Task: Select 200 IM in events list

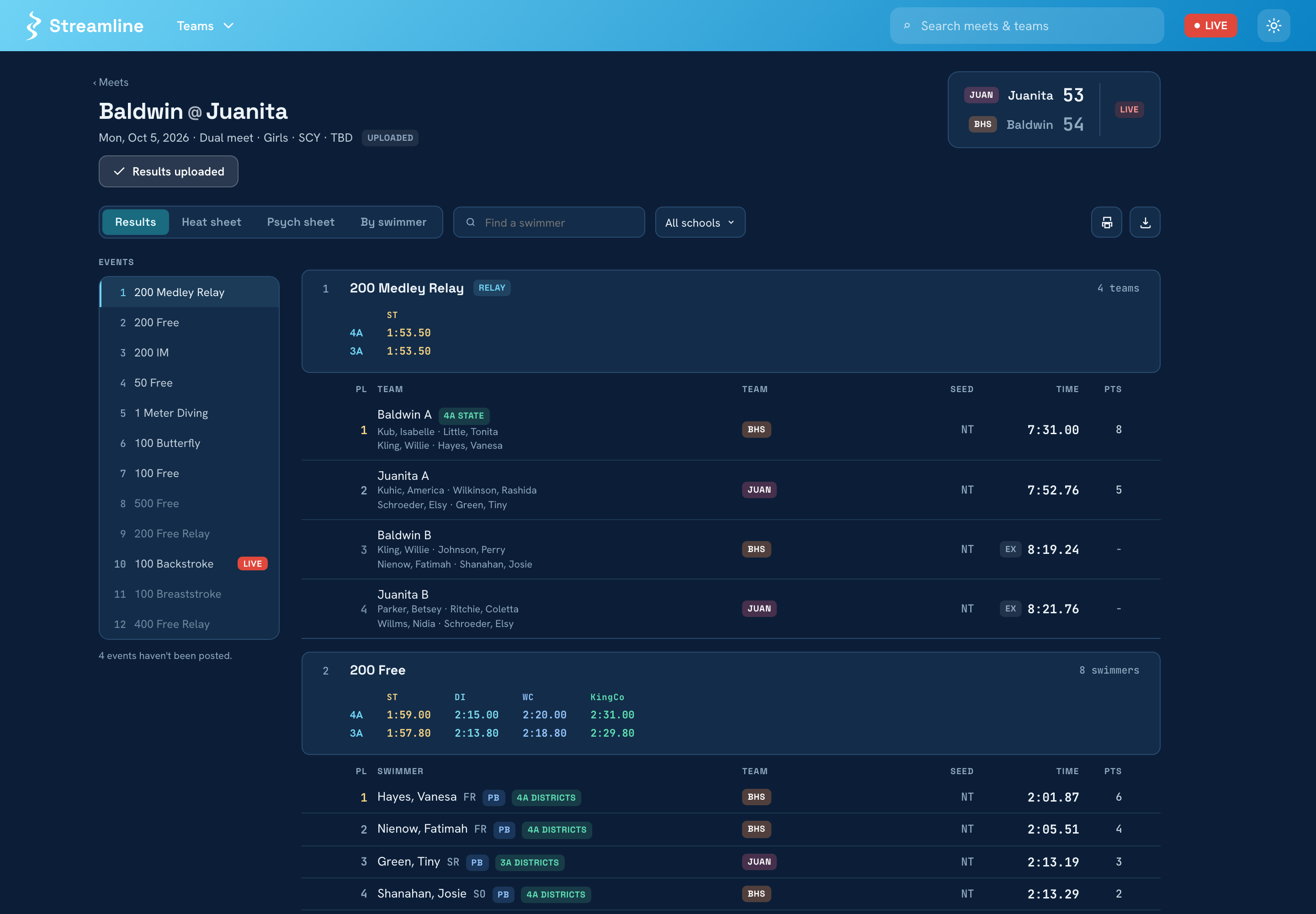Action: click(190, 353)
